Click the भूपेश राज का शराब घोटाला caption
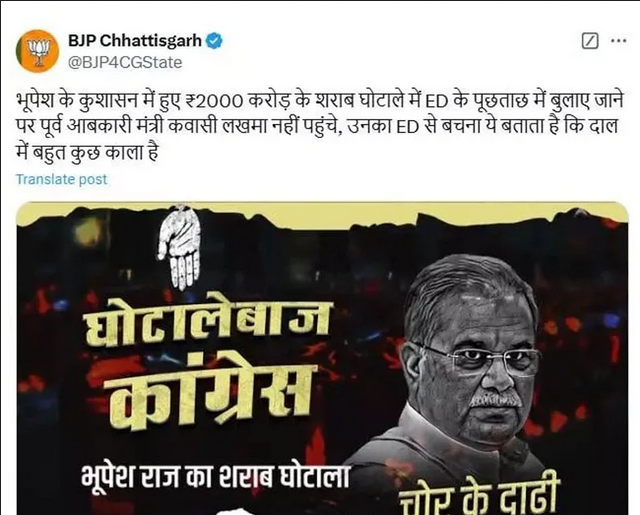Image resolution: width=640 pixels, height=515 pixels. (216, 476)
